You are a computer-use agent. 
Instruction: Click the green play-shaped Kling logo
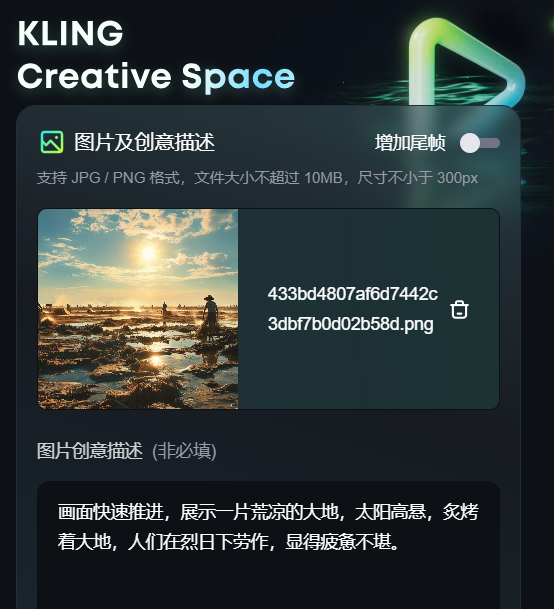click(x=466, y=62)
